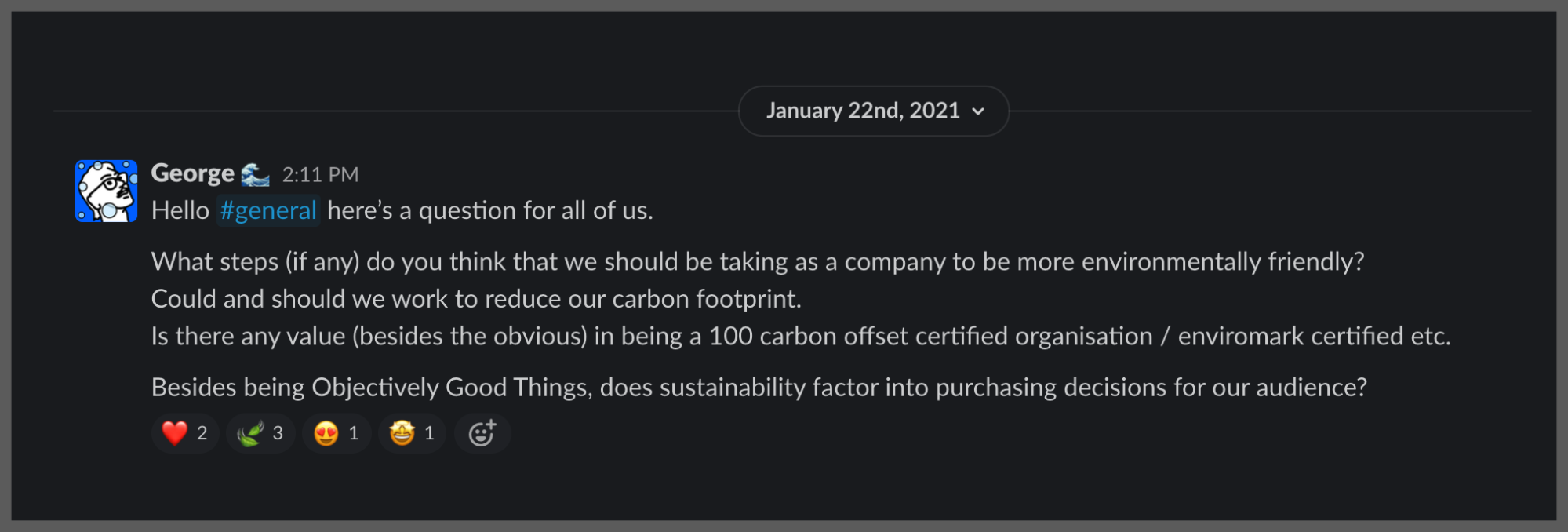This screenshot has width=1568, height=532.
Task: Click the line mentioning enviromark certified
Action: [x=800, y=337]
